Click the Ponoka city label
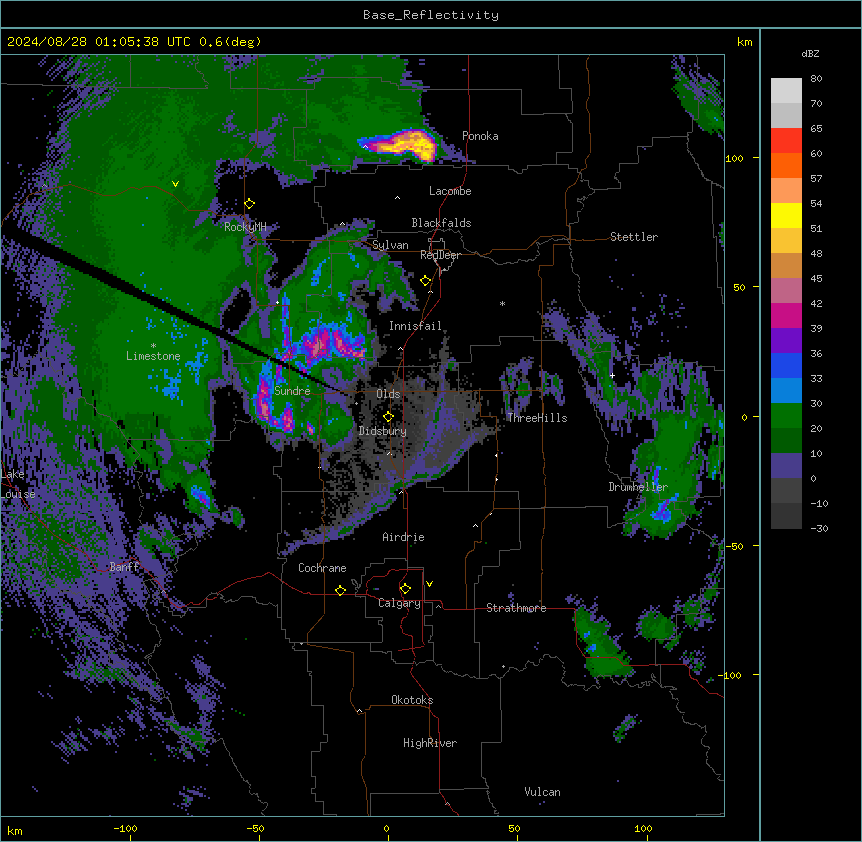 [480, 136]
